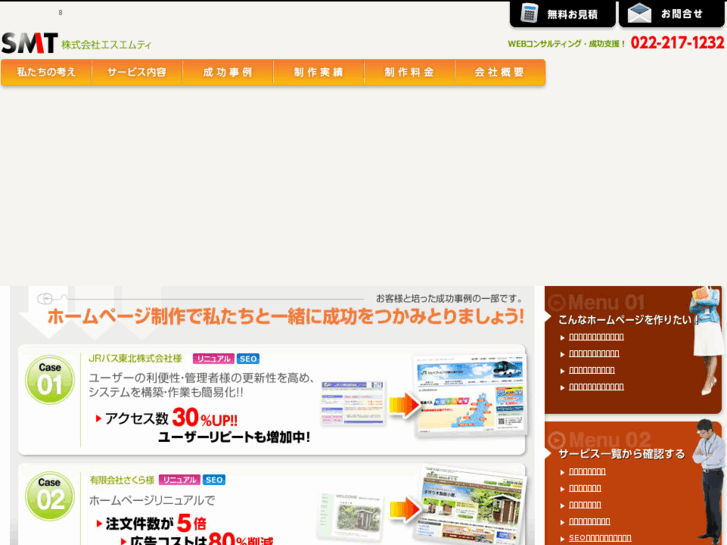Open the 無料お見積 estimate button with calculator icon
The height and width of the screenshot is (545, 727).
(x=562, y=14)
